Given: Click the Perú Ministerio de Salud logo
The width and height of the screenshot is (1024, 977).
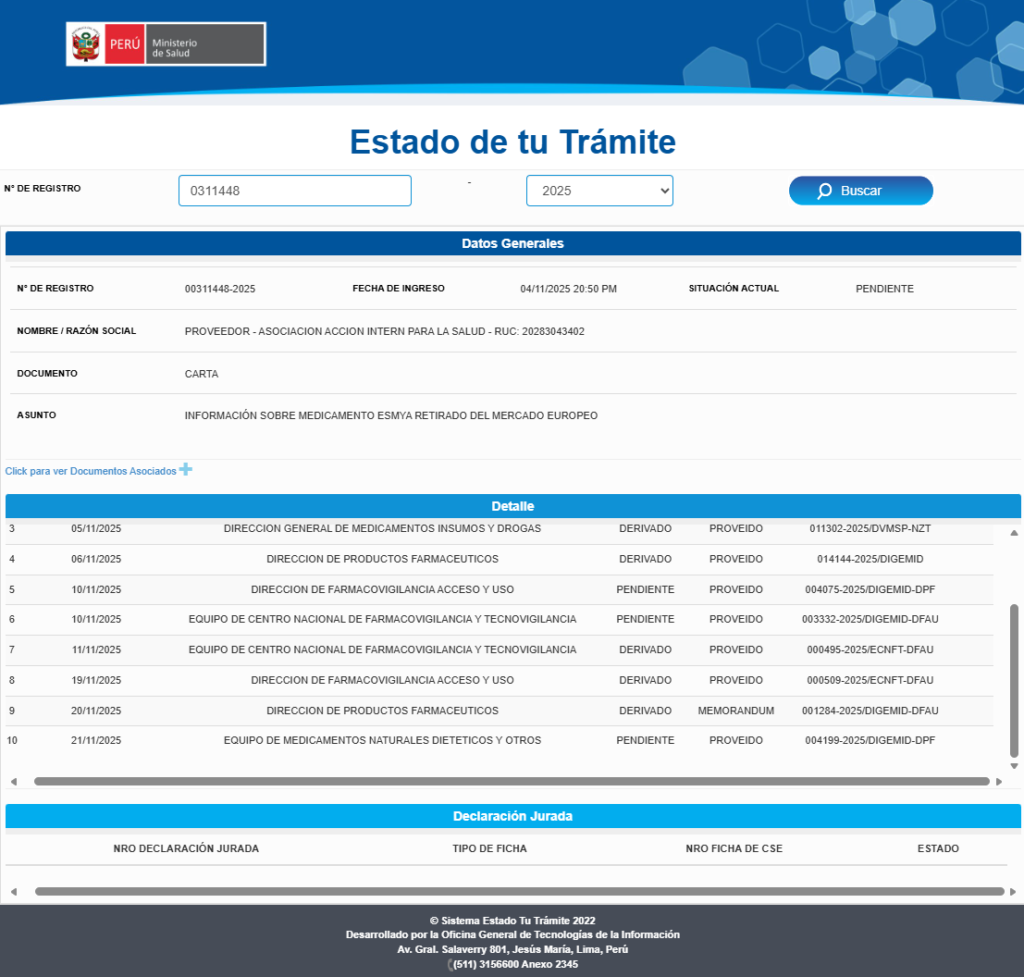Looking at the screenshot, I should point(166,45).
